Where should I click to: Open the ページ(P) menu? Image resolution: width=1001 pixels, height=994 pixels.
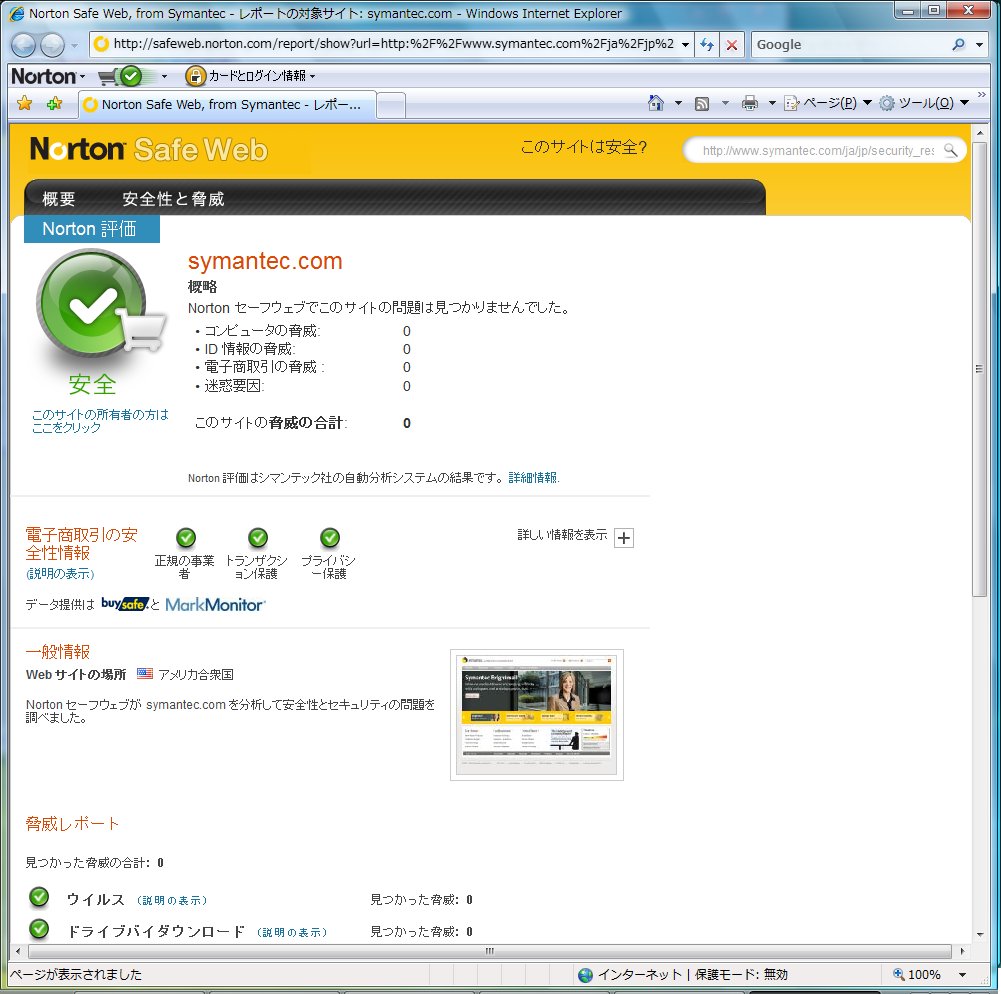pyautogui.click(x=828, y=103)
